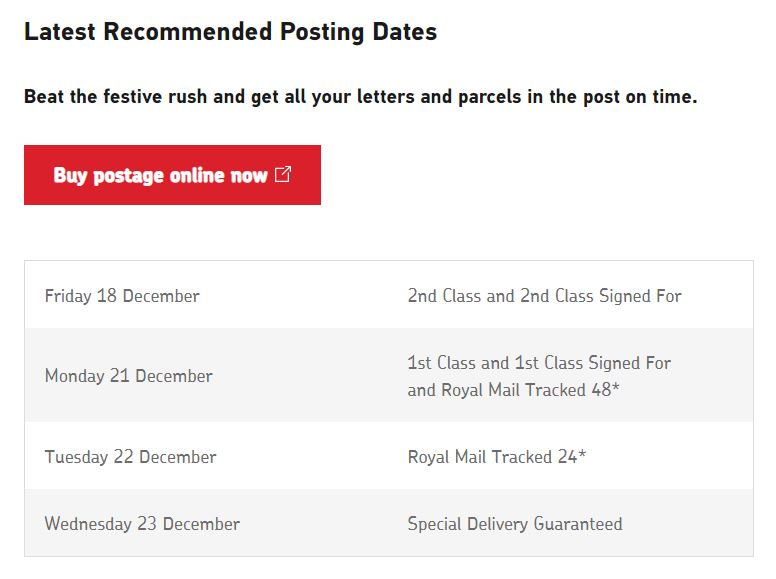Click the Buy postage online now button
The image size is (776, 579).
tap(172, 175)
